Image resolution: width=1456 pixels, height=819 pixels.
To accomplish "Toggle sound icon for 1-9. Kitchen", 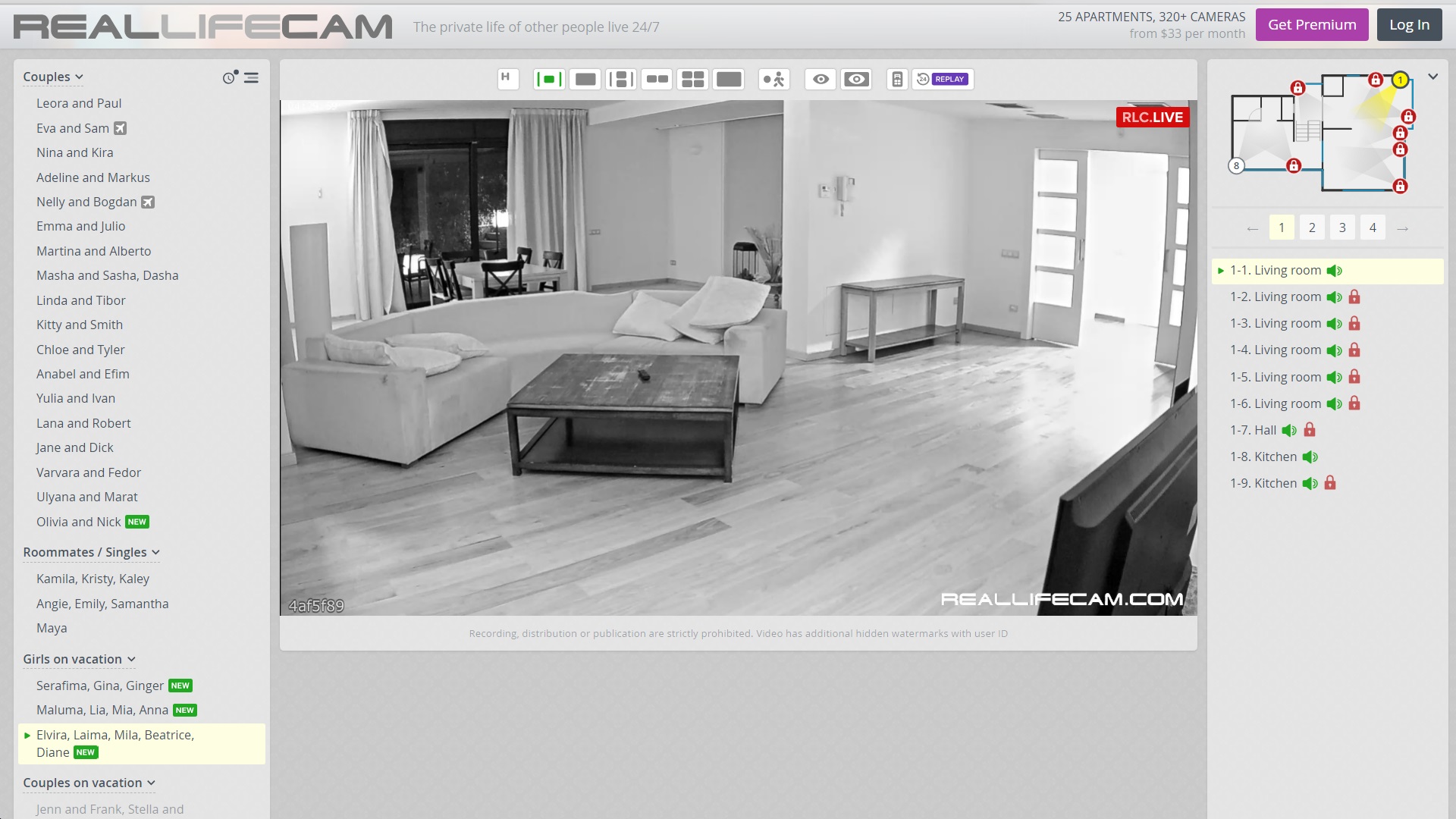I will [x=1310, y=484].
